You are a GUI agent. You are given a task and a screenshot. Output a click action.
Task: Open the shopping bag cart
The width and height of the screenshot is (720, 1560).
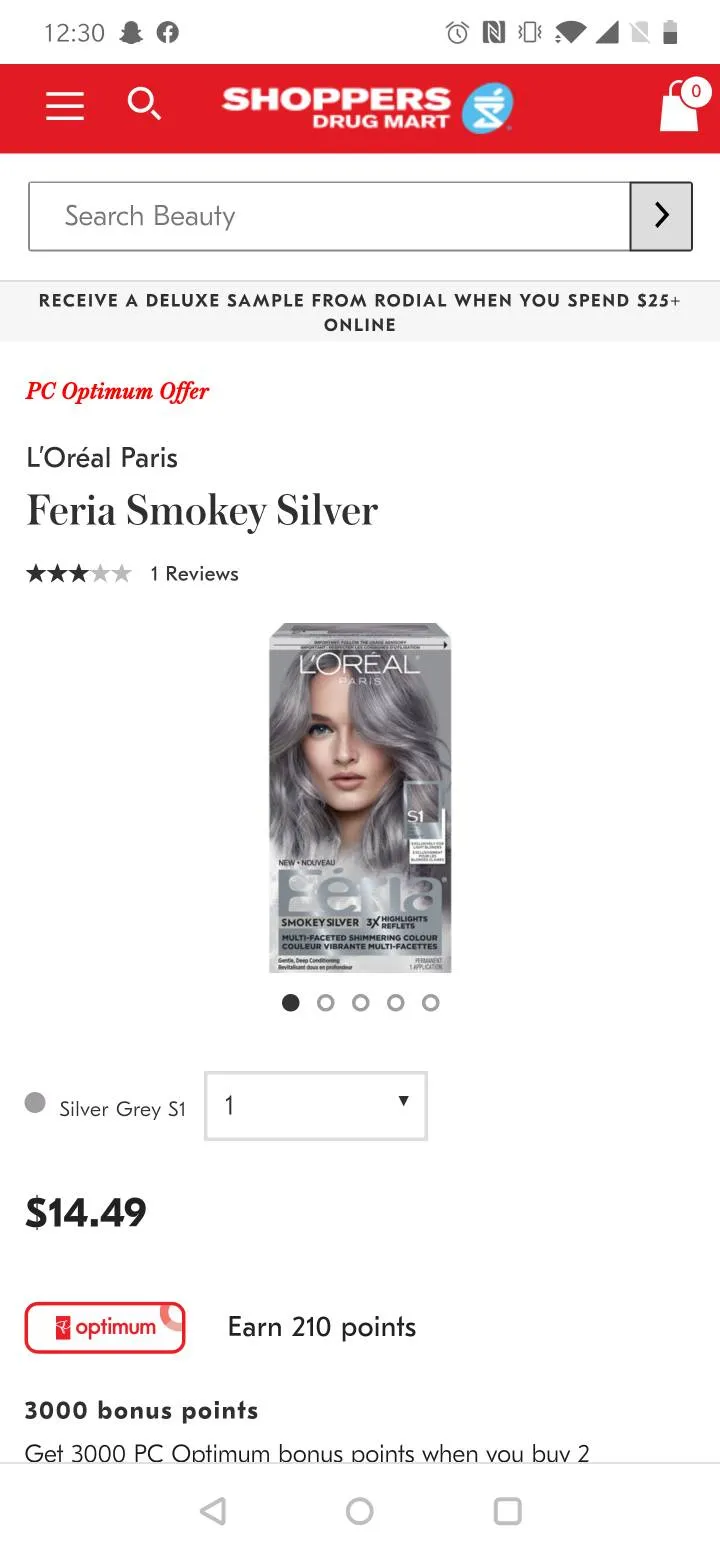tap(680, 106)
